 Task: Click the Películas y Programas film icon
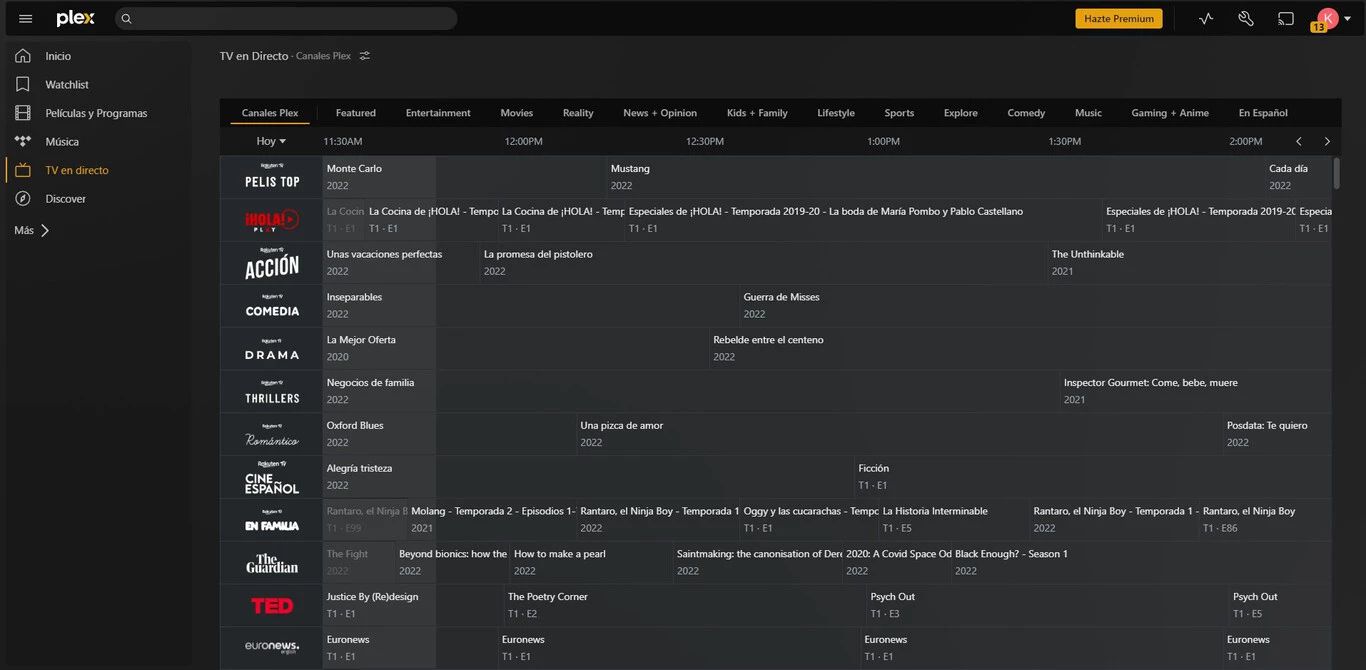point(23,113)
